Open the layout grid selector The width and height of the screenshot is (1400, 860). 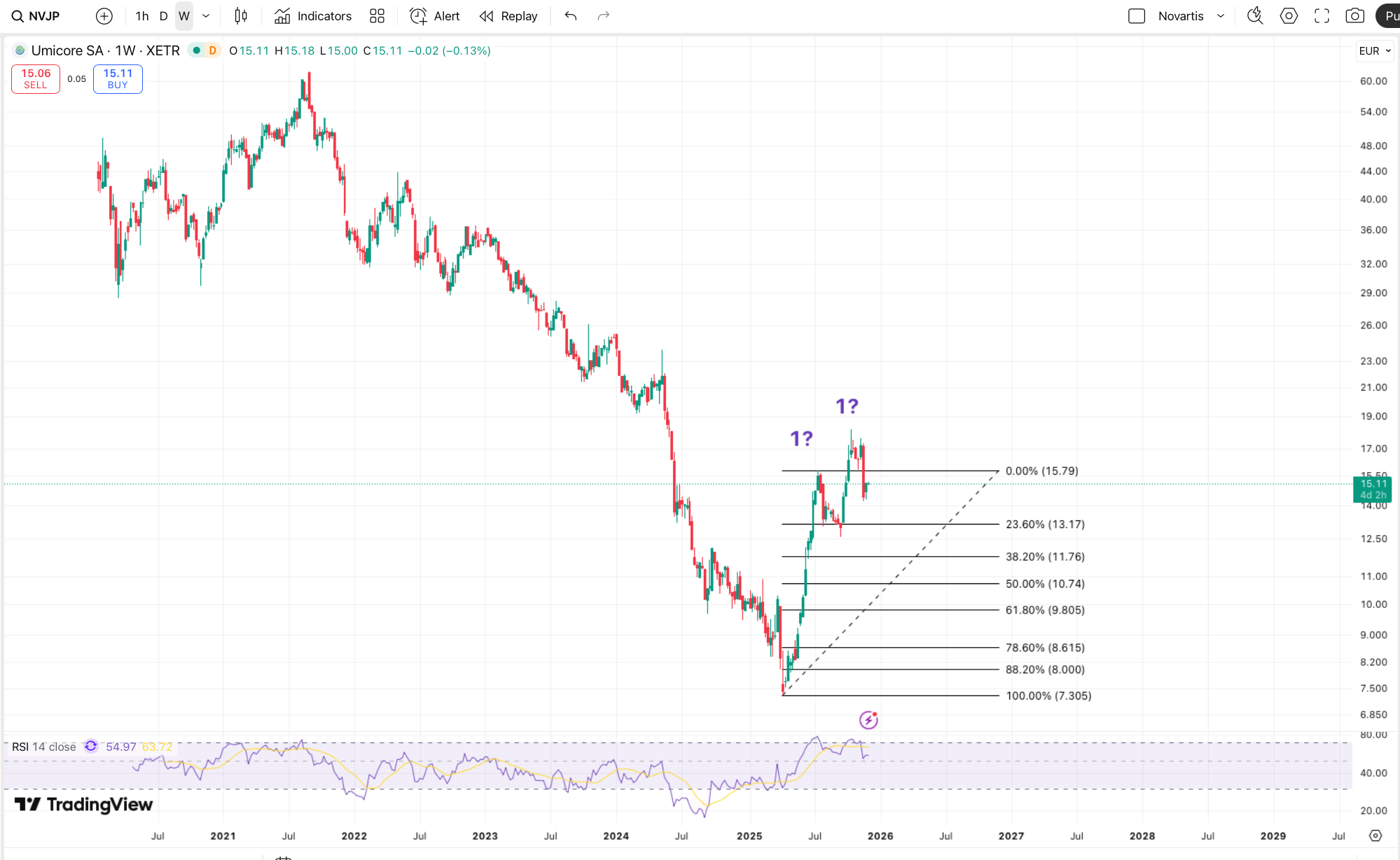tap(377, 16)
